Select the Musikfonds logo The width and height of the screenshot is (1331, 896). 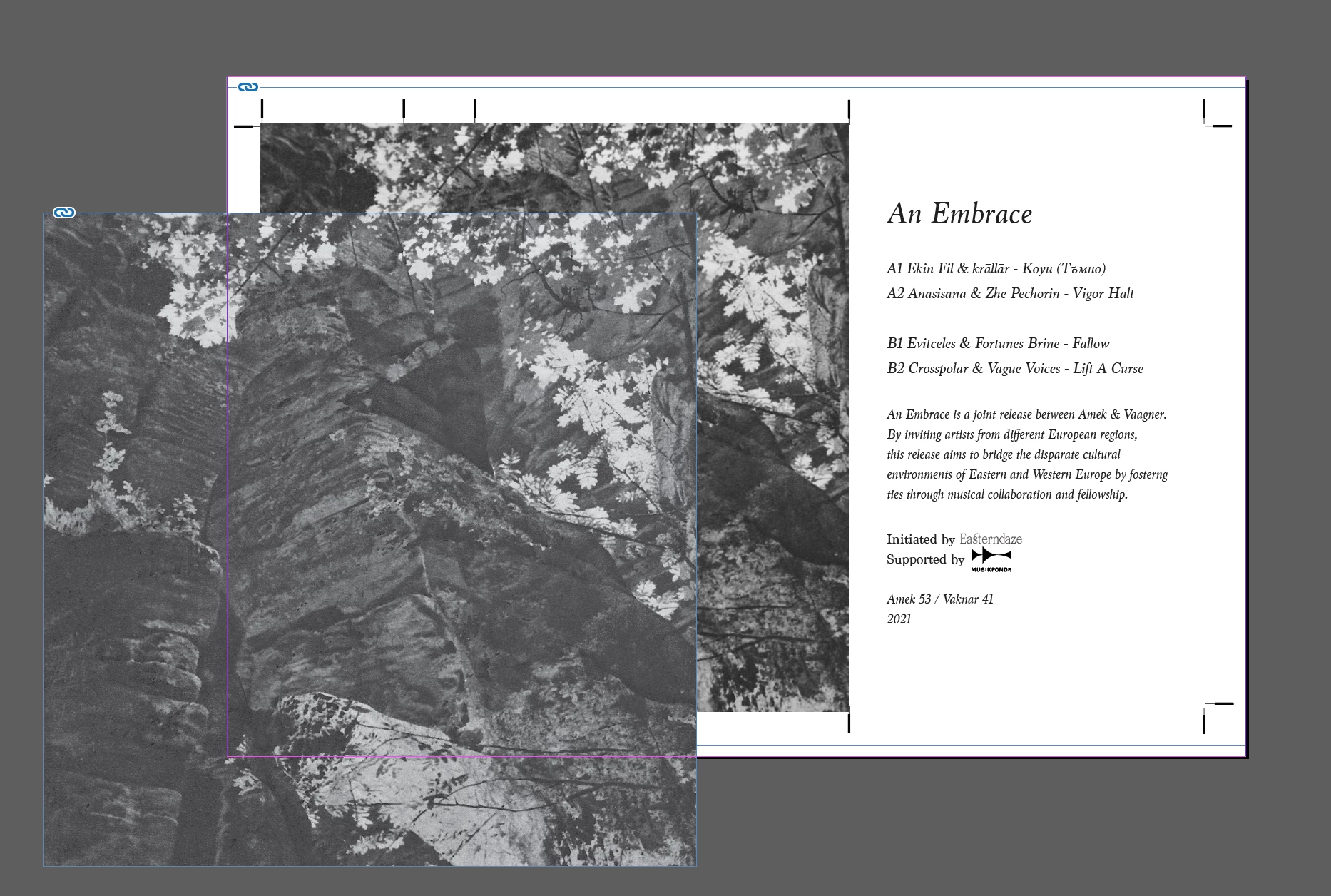tap(991, 560)
